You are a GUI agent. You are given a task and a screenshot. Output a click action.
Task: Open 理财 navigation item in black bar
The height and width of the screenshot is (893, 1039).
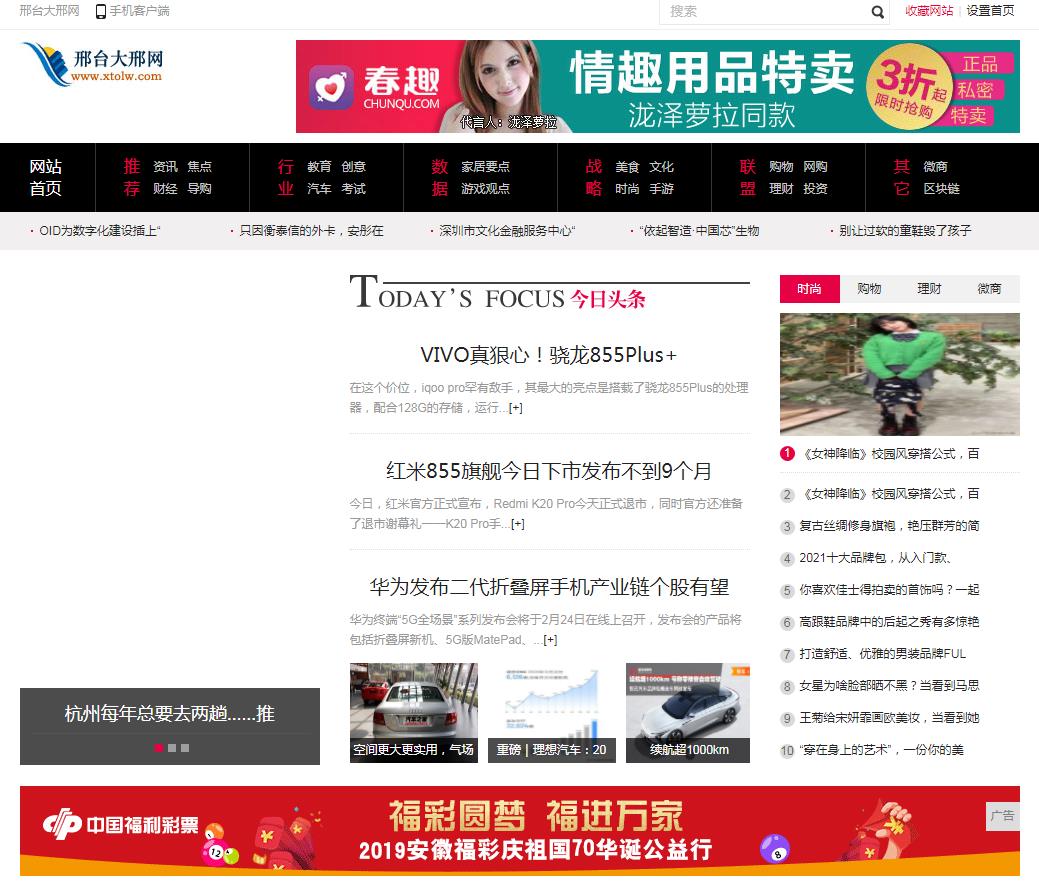point(781,189)
